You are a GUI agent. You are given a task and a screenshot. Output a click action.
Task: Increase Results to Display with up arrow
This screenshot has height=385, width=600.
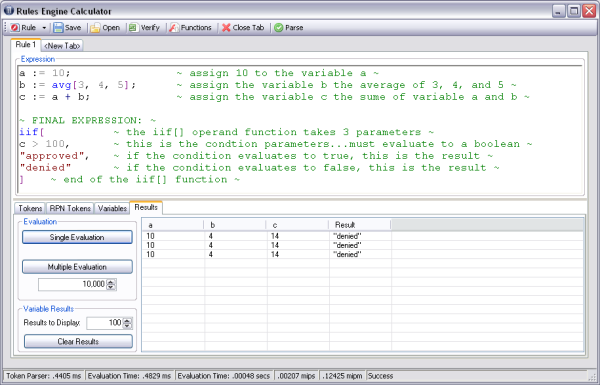point(127,320)
